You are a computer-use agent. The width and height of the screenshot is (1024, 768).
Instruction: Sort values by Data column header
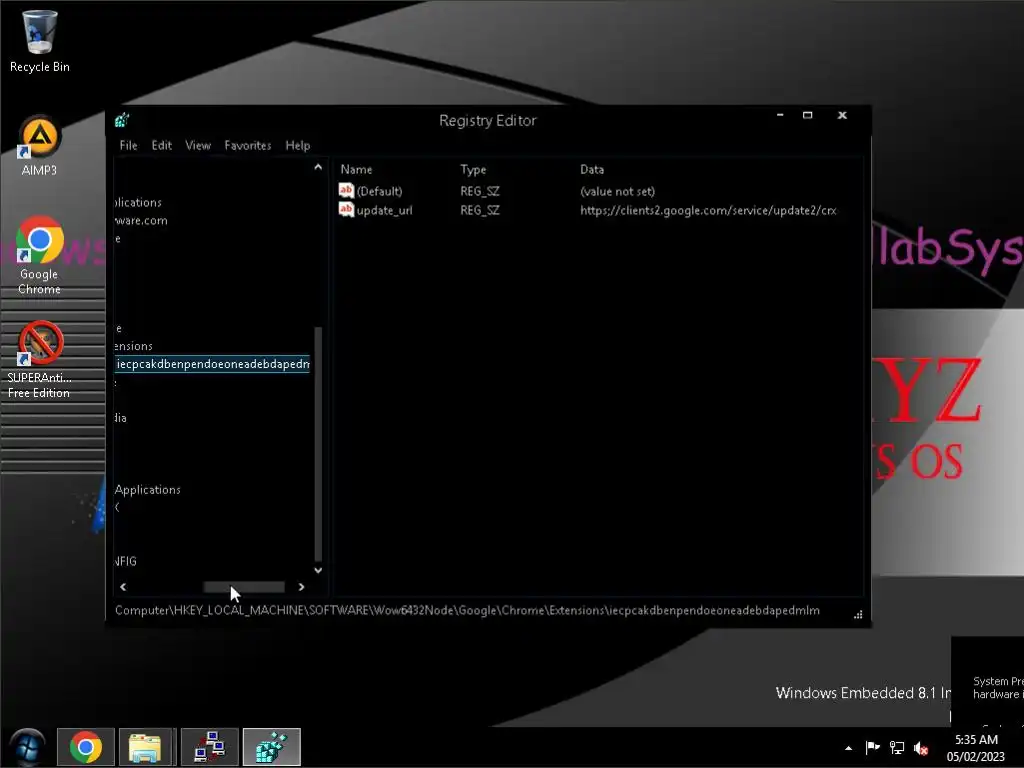(x=592, y=169)
